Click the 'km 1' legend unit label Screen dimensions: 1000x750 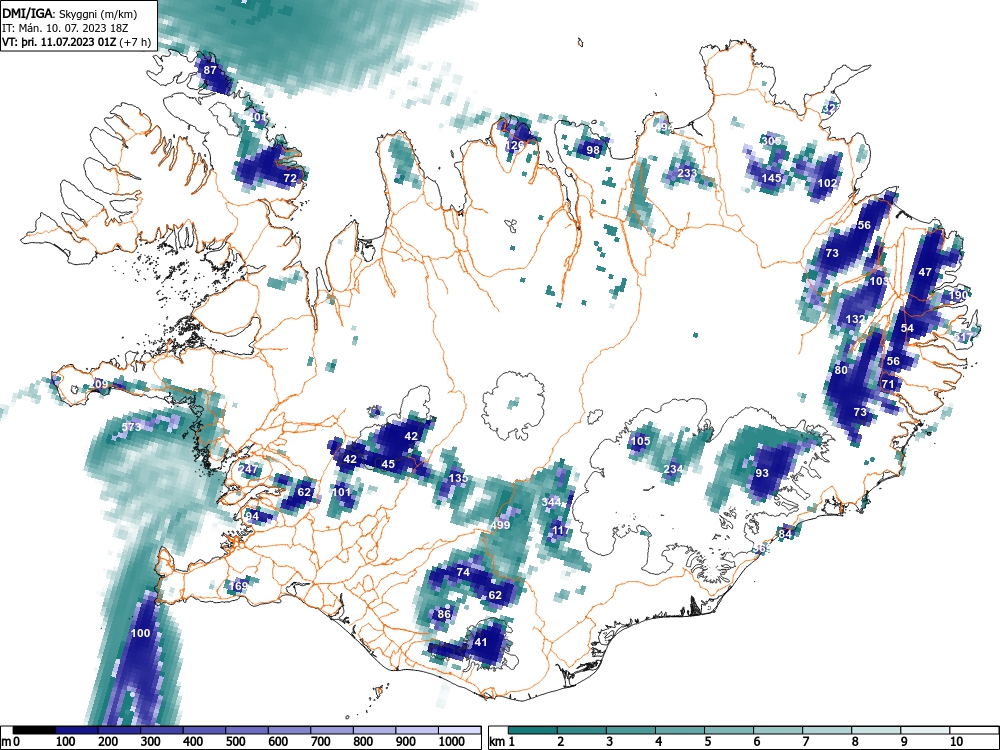[x=502, y=742]
